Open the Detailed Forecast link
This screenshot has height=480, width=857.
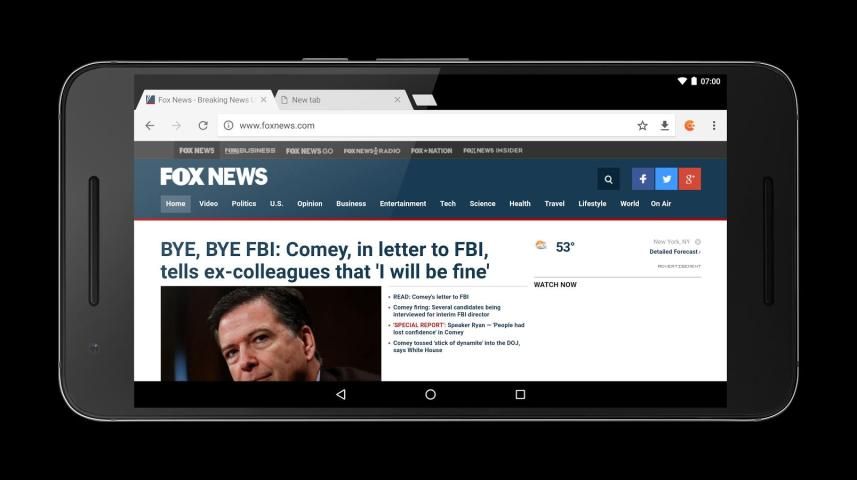tap(675, 252)
